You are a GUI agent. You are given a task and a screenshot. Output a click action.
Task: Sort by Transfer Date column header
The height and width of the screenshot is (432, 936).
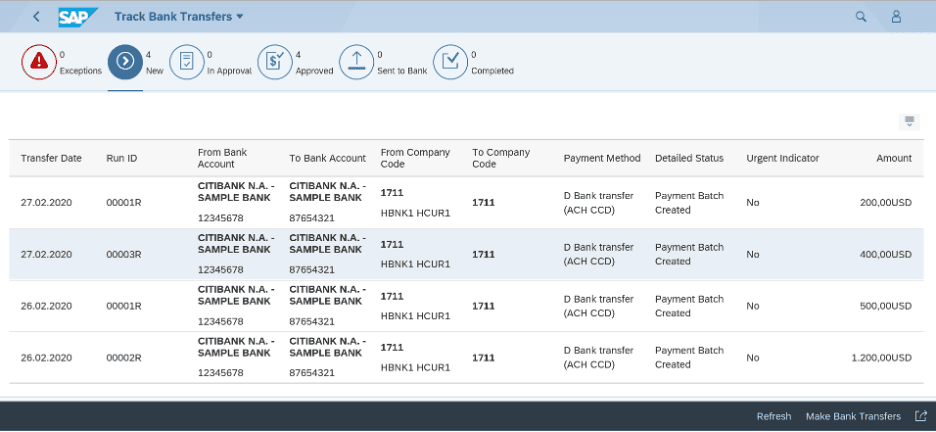coord(51,158)
